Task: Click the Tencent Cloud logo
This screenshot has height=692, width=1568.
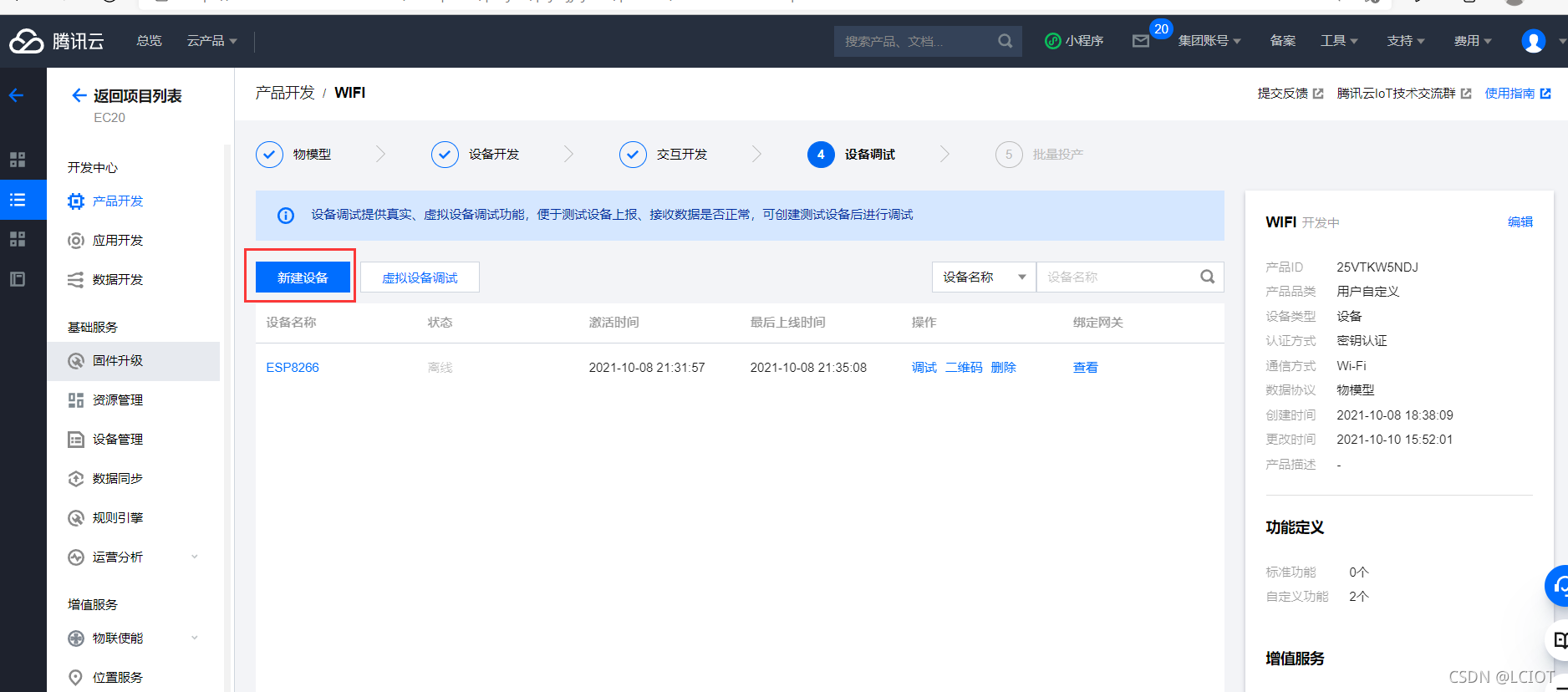Action: point(57,40)
